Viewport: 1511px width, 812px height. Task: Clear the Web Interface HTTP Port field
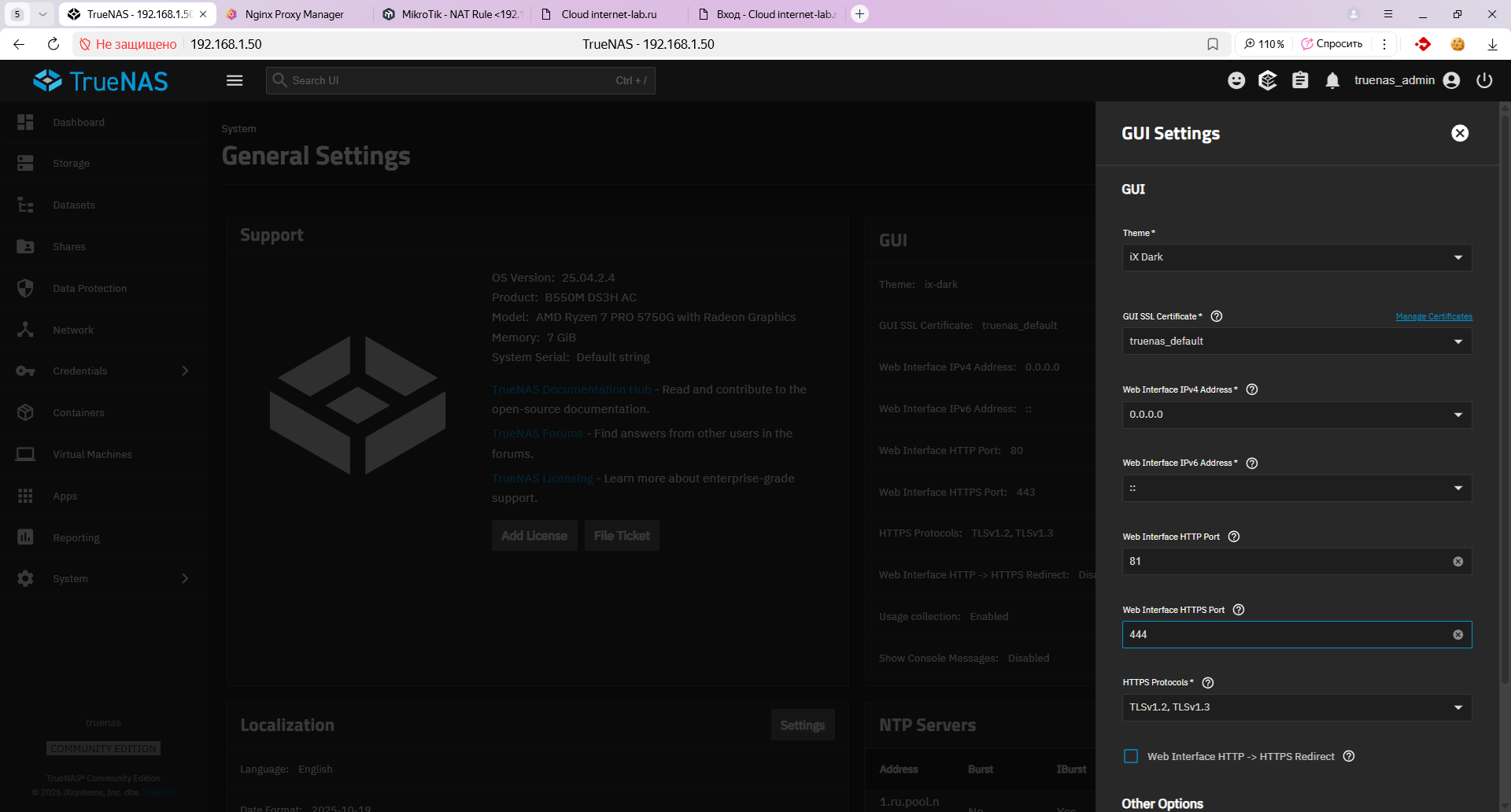(1457, 561)
